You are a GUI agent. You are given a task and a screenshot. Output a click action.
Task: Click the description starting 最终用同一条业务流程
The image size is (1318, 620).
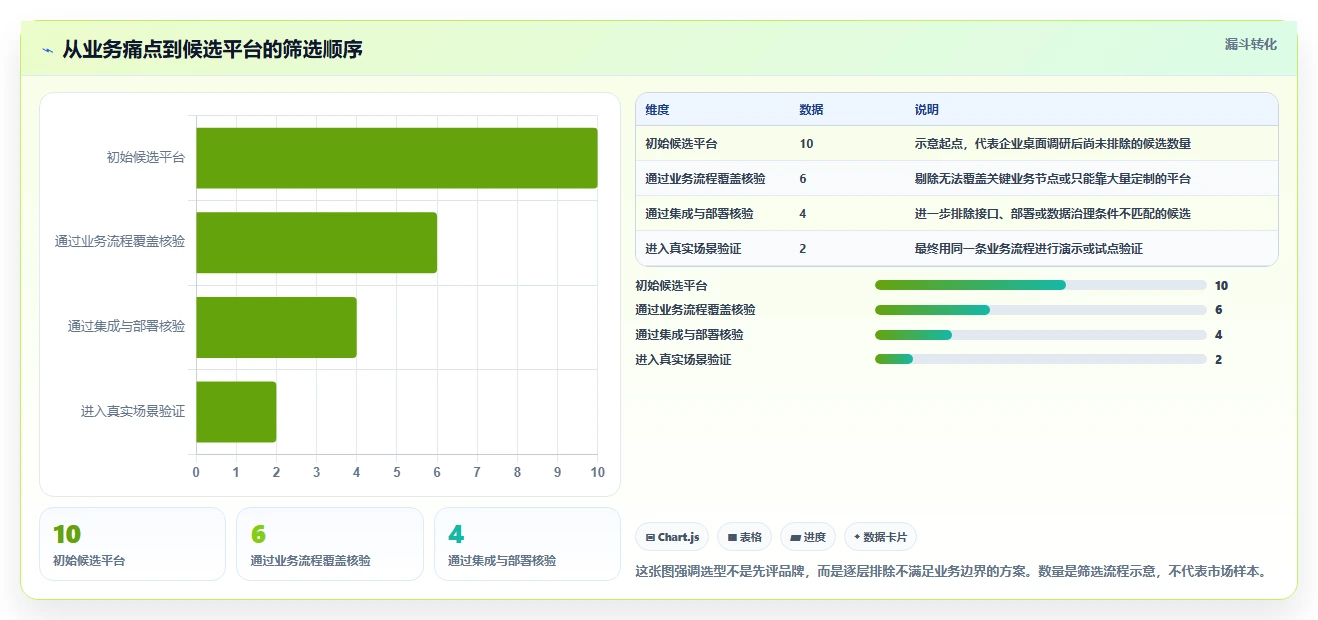point(1028,249)
